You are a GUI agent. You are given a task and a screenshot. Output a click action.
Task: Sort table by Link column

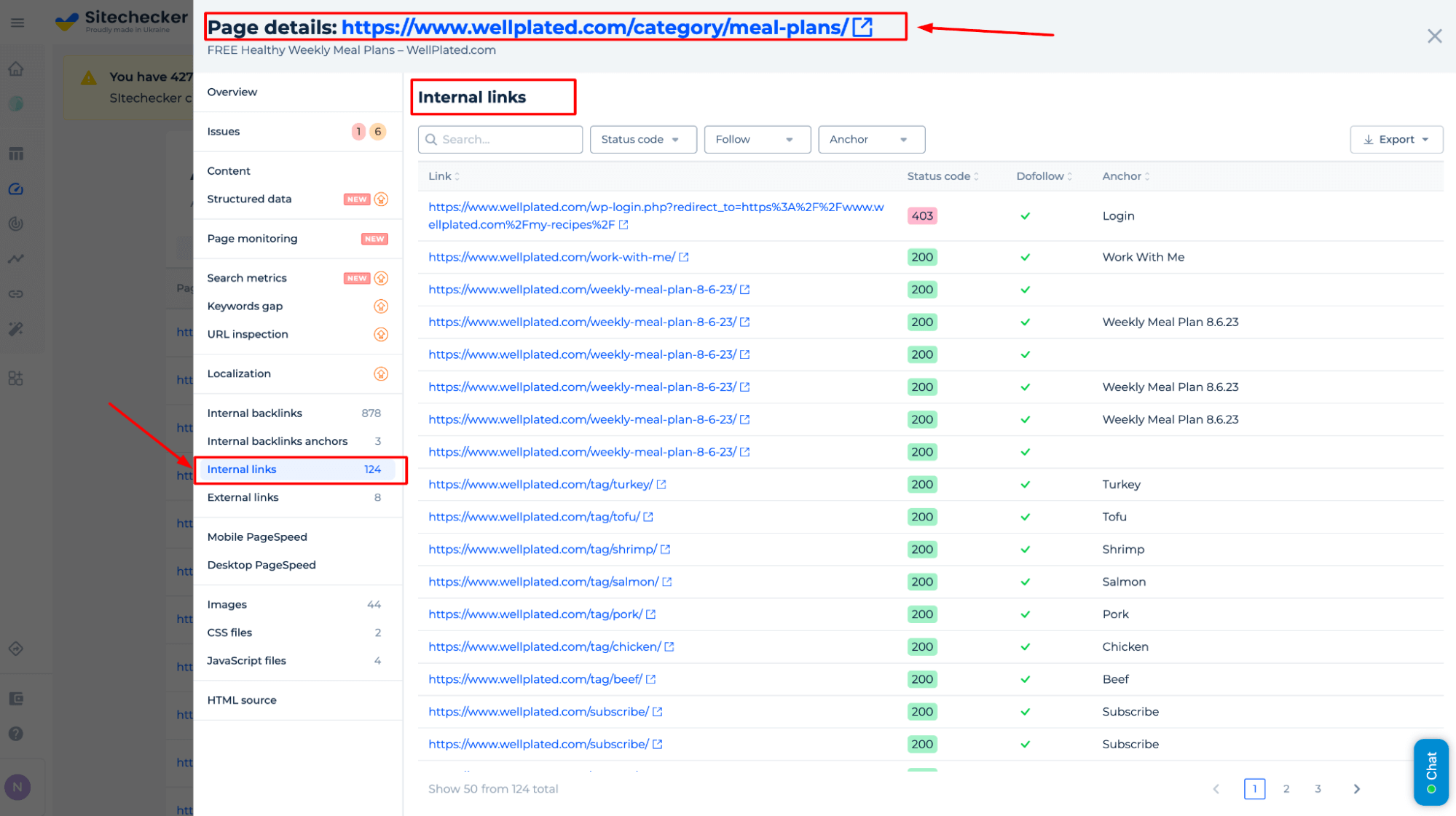[444, 176]
